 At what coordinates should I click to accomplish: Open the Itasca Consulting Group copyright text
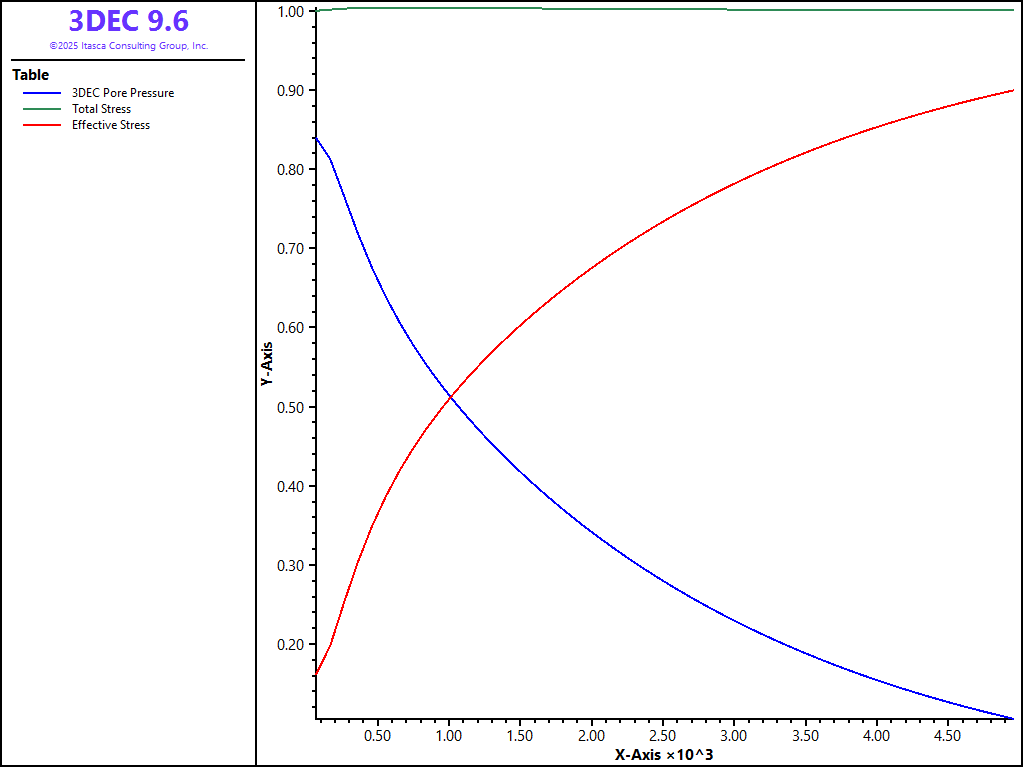[128, 46]
